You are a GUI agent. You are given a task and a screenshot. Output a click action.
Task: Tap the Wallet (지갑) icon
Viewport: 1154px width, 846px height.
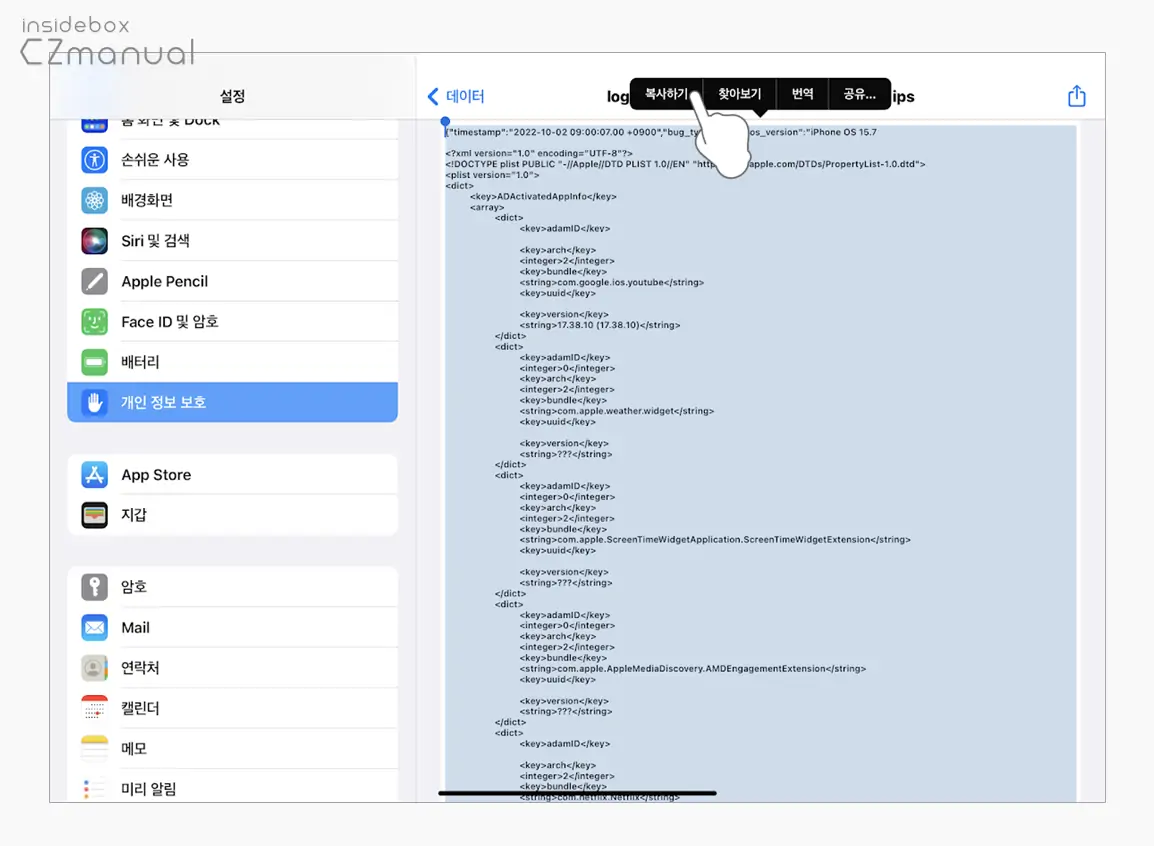94,515
